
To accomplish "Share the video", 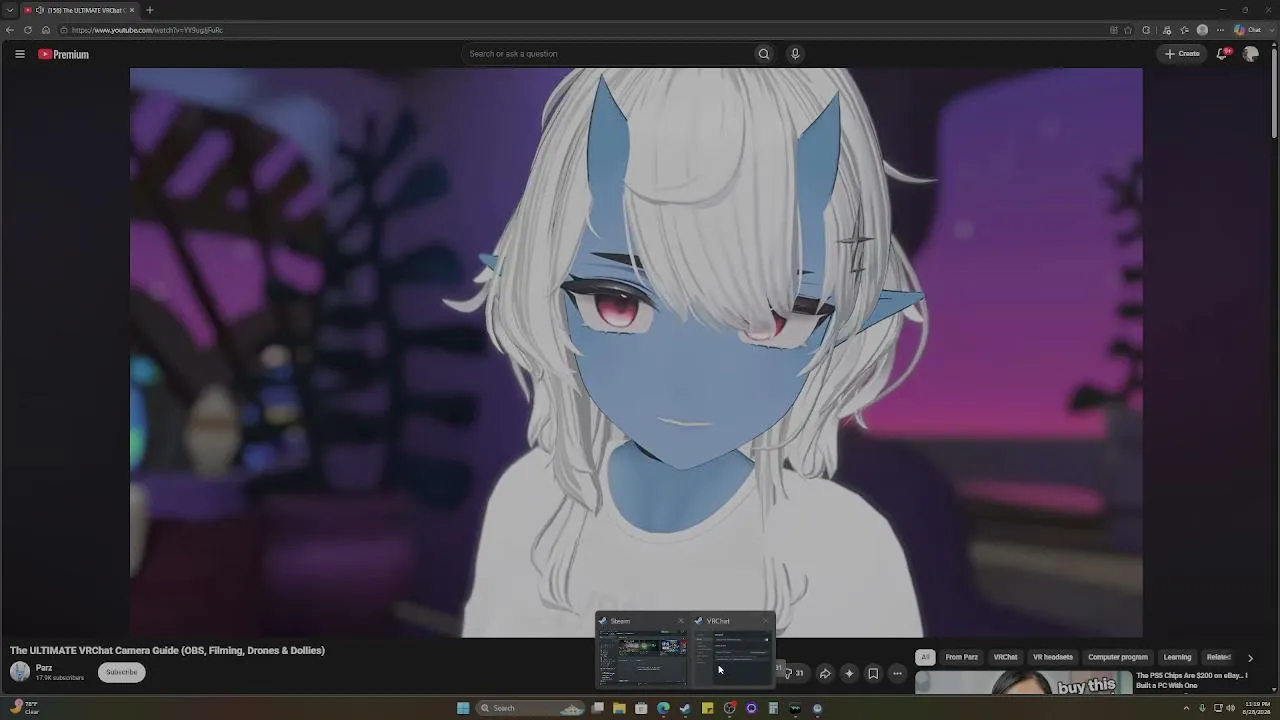I will 825,673.
